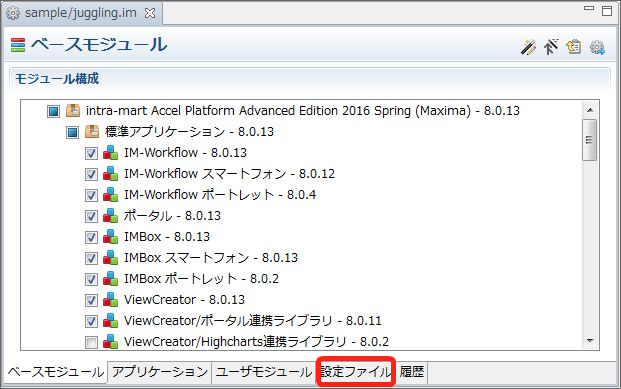
Task: Select the IM-Workflow ポートレット - 8.0.4 text
Action: tap(220, 194)
